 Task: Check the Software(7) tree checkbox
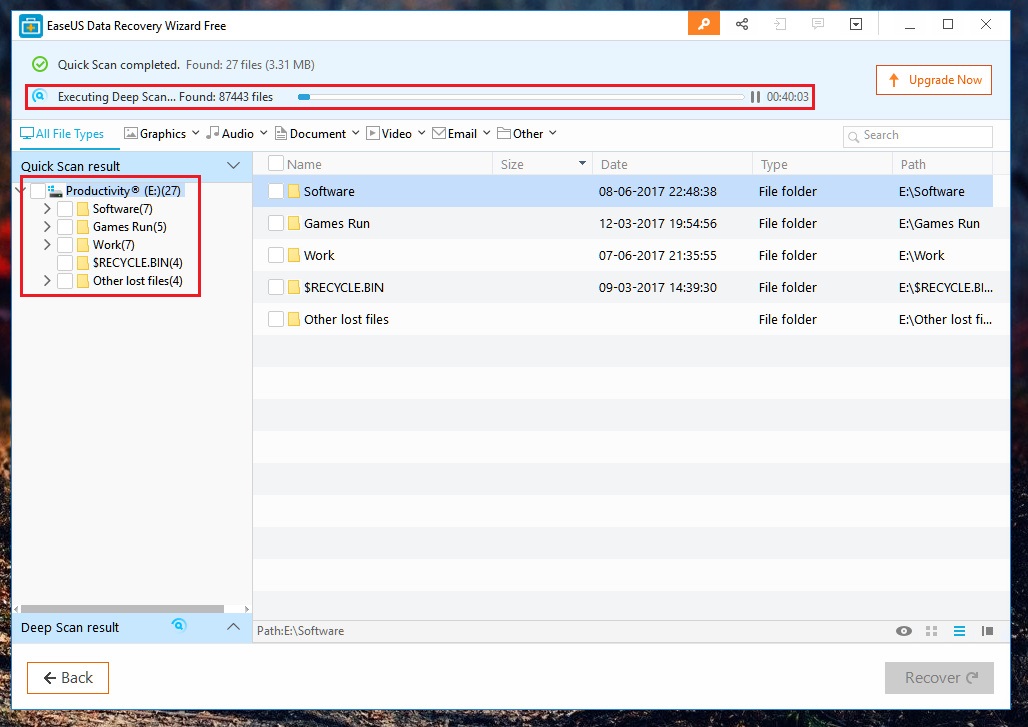point(65,209)
